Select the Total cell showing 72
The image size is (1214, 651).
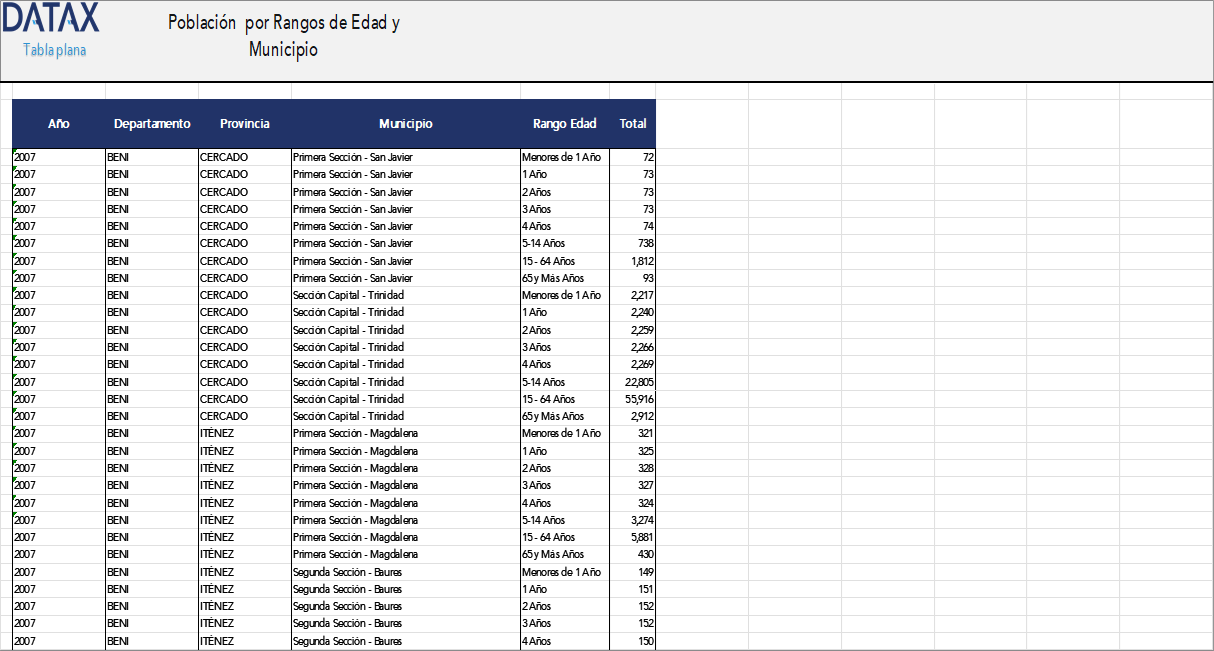point(633,157)
